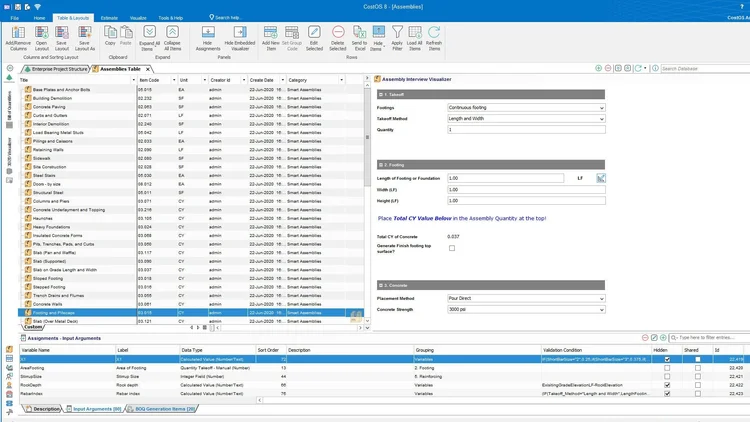Screen dimensions: 750x422
Task: Click the Collapse All Items icon
Action: (172, 32)
